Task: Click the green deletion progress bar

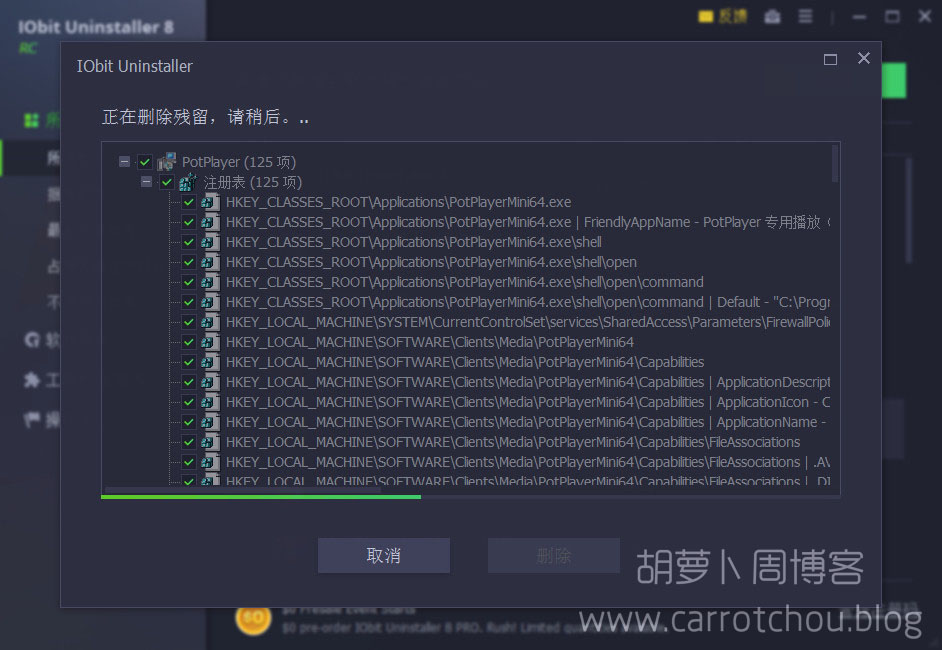Action: click(x=261, y=497)
